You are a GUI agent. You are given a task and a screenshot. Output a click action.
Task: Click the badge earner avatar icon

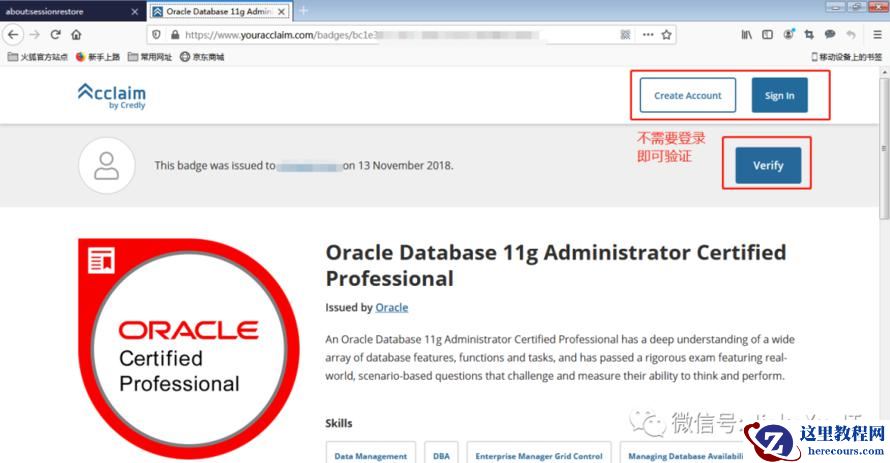(x=107, y=166)
